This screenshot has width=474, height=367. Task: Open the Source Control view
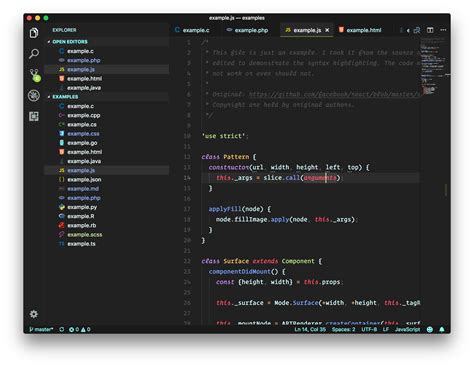[35, 75]
